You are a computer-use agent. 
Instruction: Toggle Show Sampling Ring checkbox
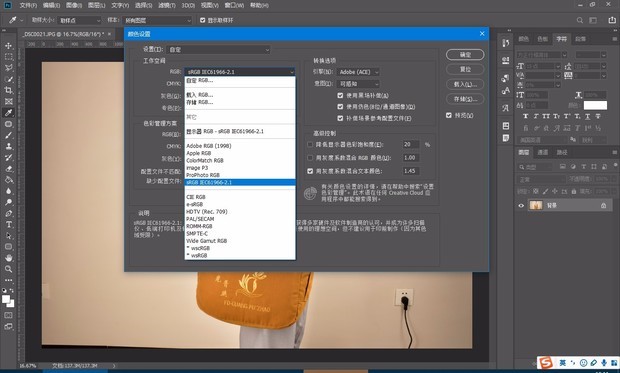point(202,20)
